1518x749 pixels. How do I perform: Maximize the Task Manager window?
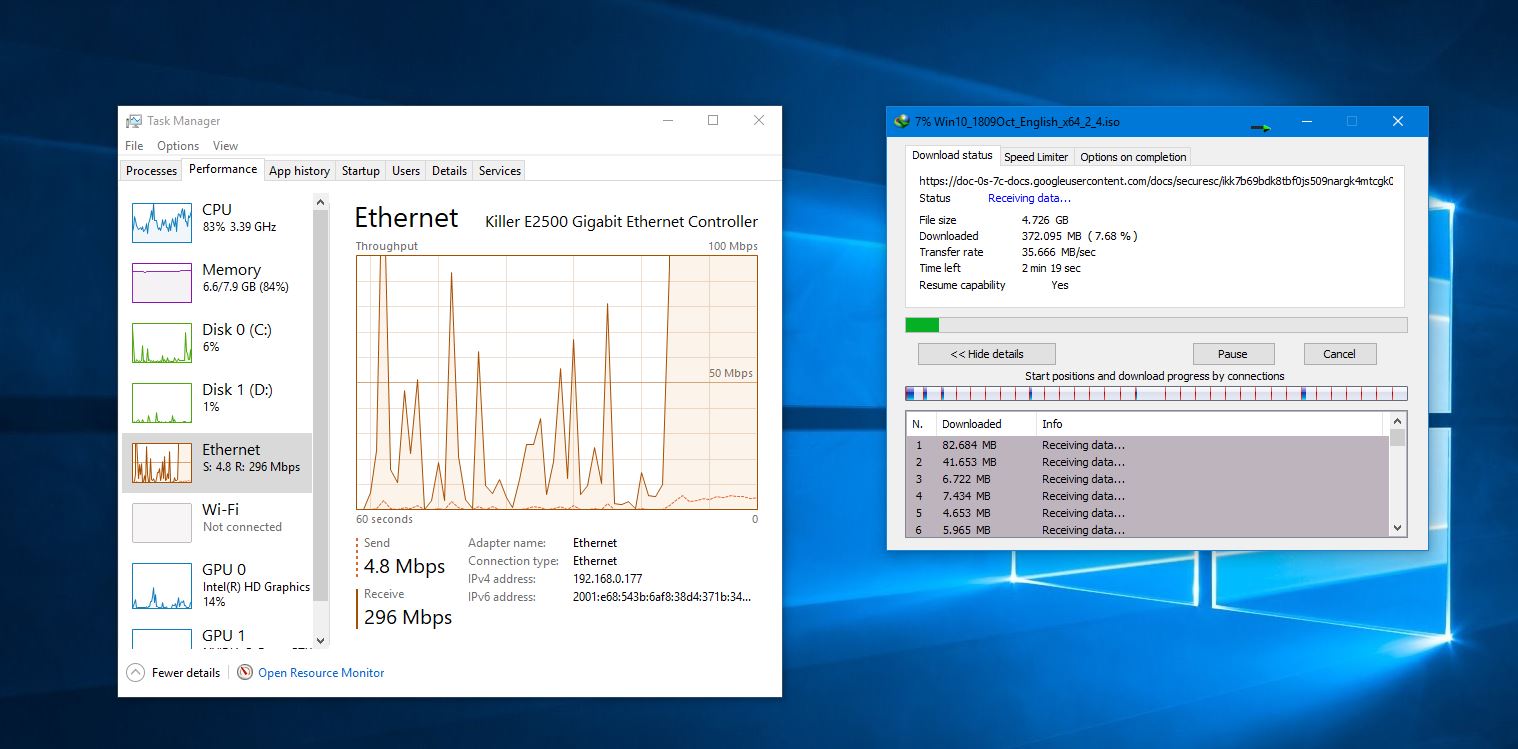pos(713,120)
